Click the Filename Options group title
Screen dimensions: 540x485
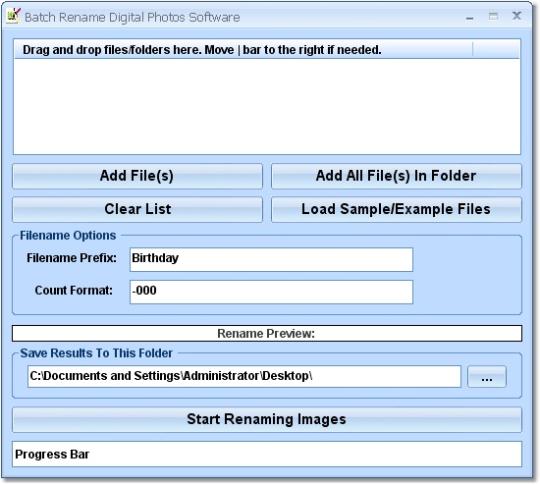pos(68,236)
